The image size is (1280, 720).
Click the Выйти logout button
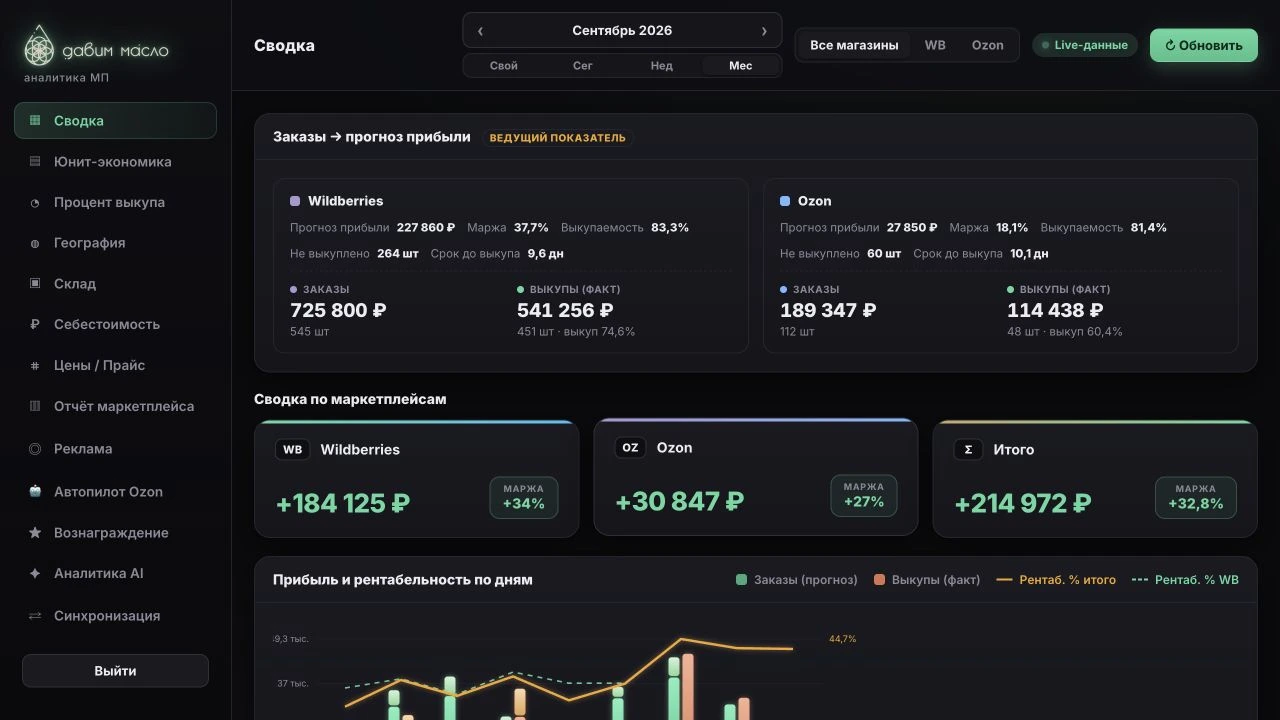(x=115, y=671)
